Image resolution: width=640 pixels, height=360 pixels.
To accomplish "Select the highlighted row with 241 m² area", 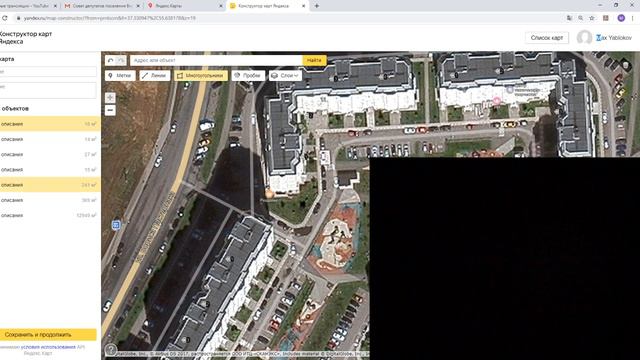I will (48, 185).
